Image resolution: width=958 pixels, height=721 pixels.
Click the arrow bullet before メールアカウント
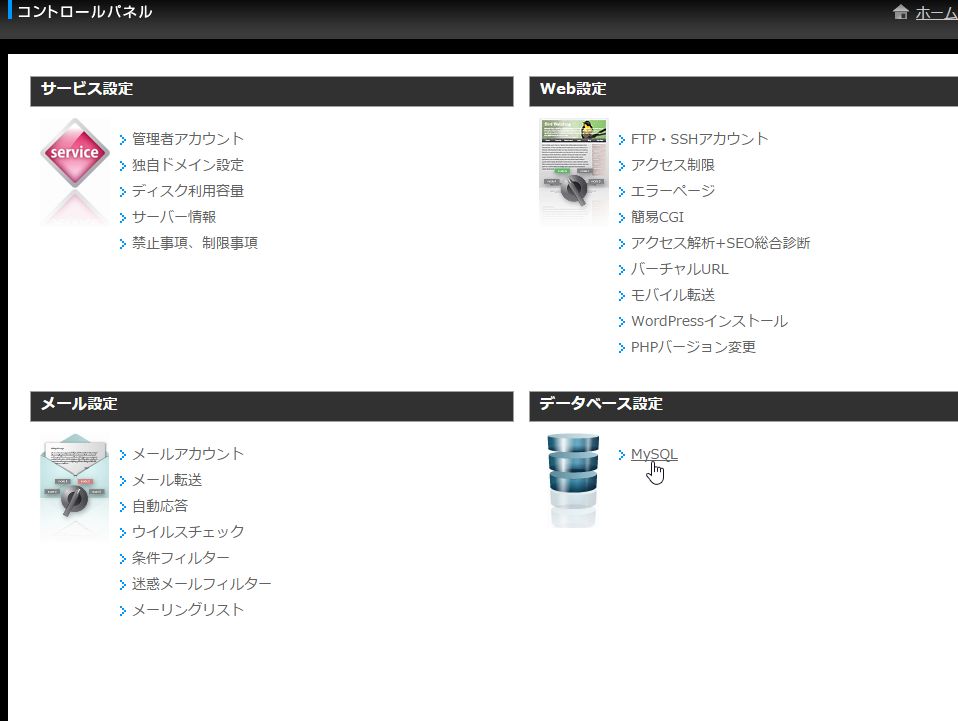[123, 455]
